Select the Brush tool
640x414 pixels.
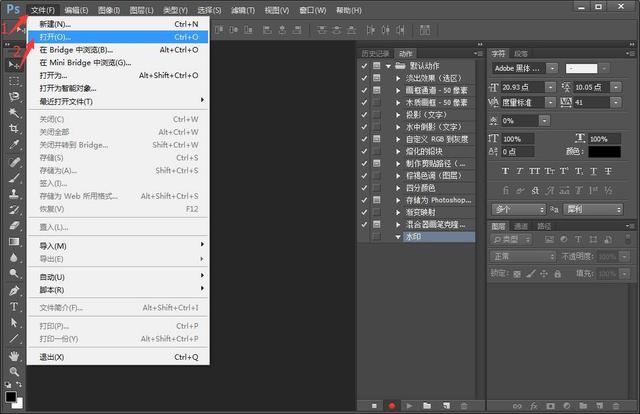pos(13,178)
